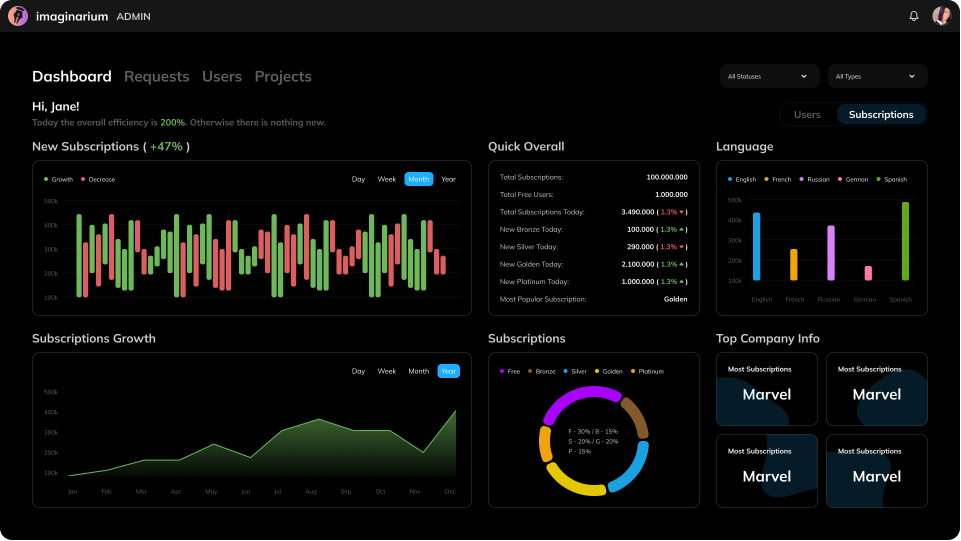Select Year range in Subscriptions Growth
Viewport: 961px width, 541px height.
[449, 371]
